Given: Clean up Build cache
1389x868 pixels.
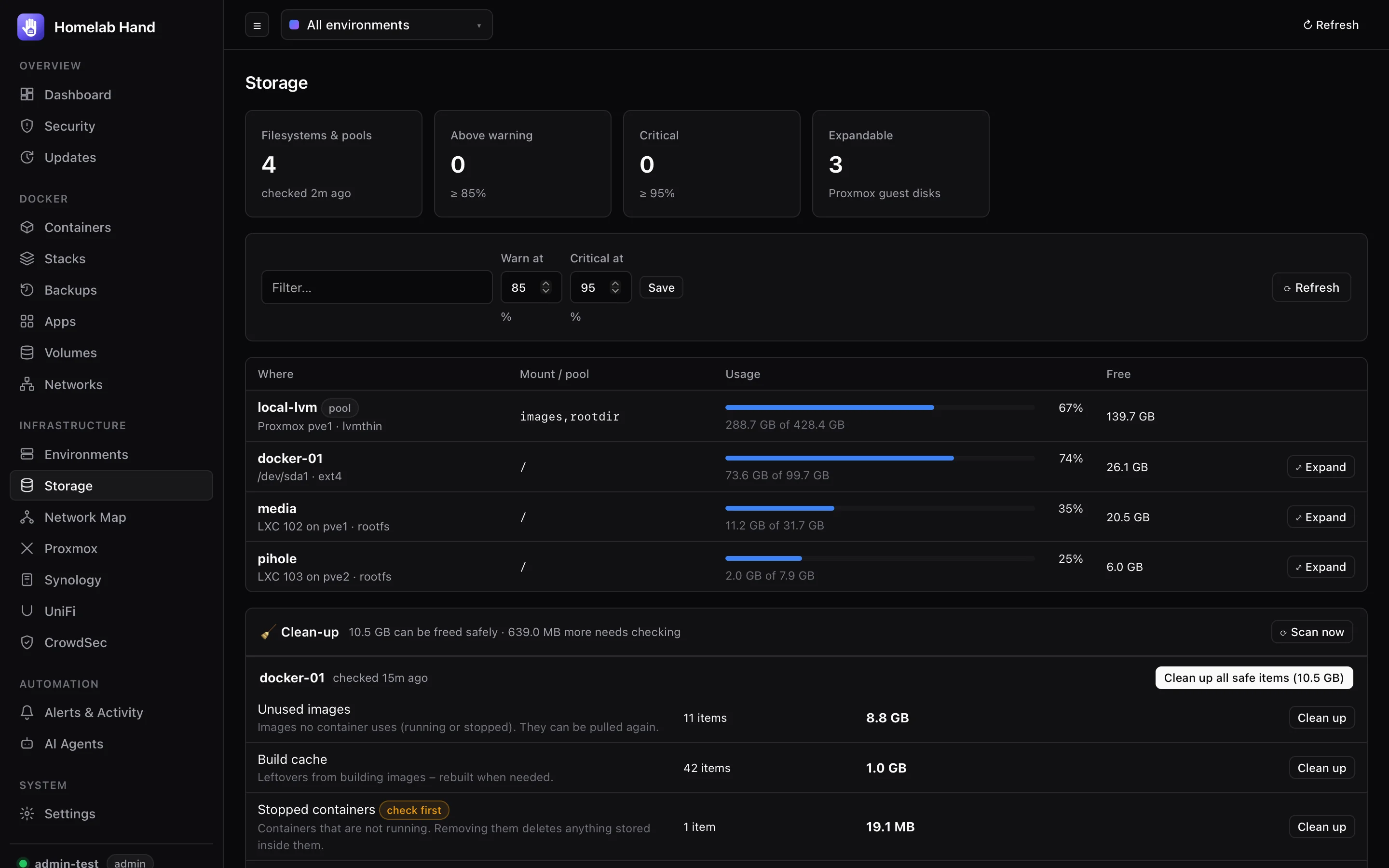Looking at the screenshot, I should (1321, 768).
